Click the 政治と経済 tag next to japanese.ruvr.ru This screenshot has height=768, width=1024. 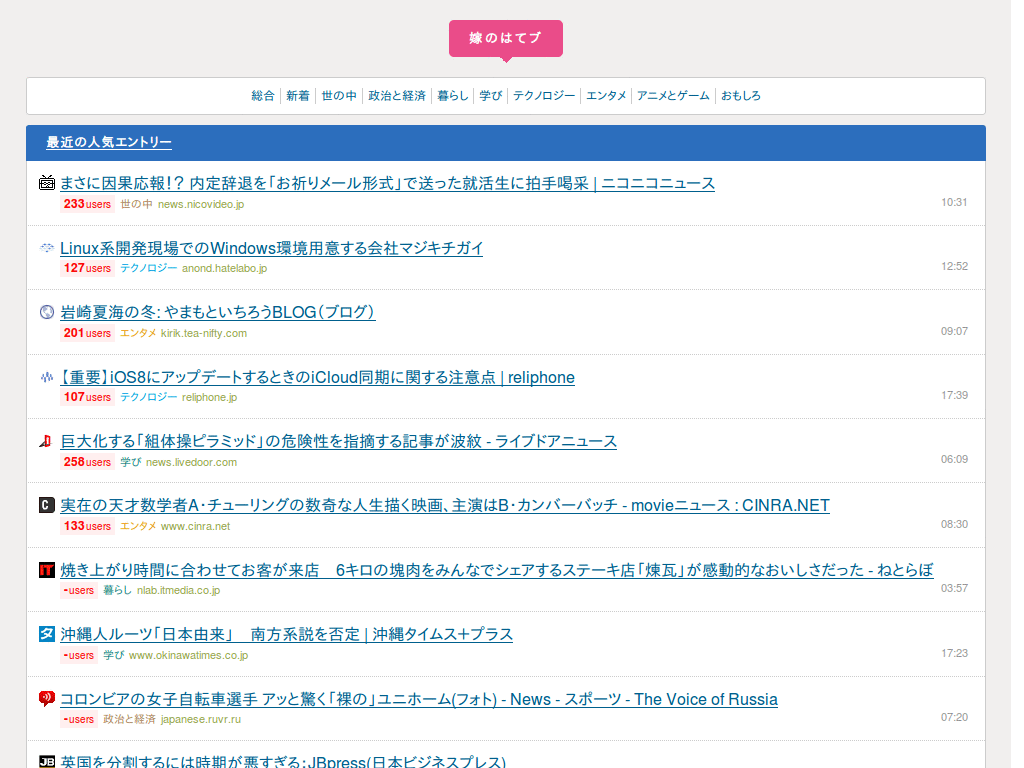[129, 719]
